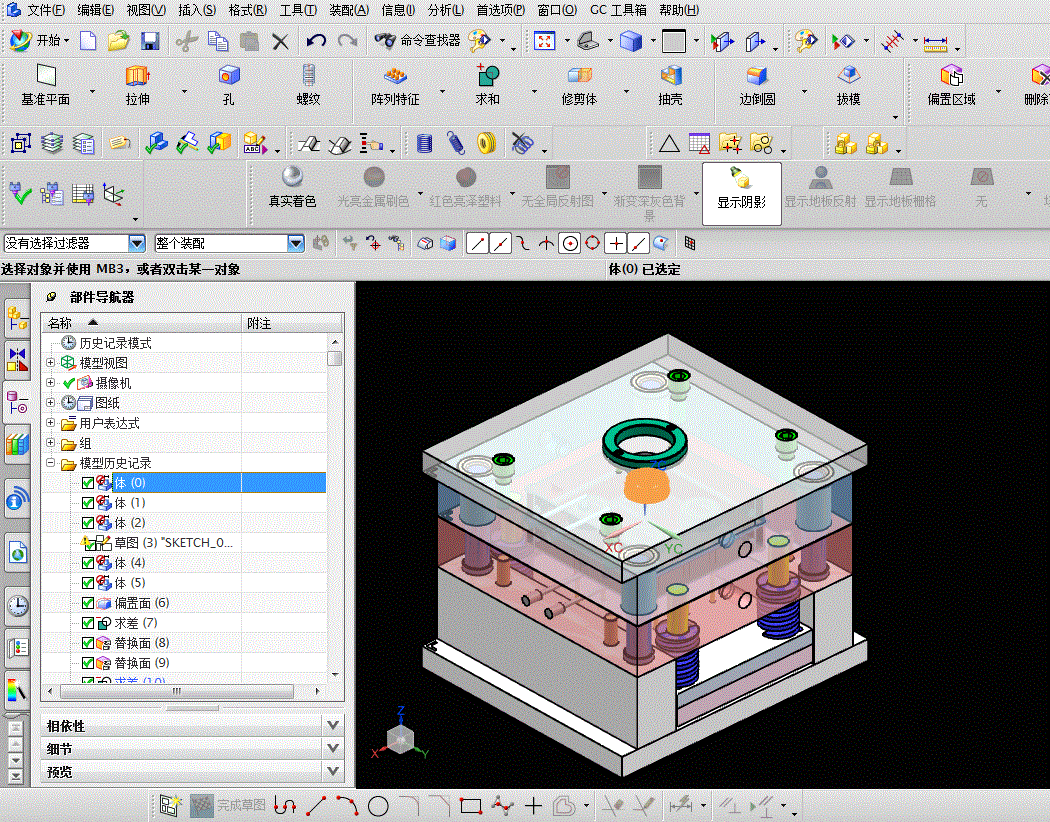Uncheck the 体 (5) checkbox
The width and height of the screenshot is (1050, 822).
tap(88, 583)
